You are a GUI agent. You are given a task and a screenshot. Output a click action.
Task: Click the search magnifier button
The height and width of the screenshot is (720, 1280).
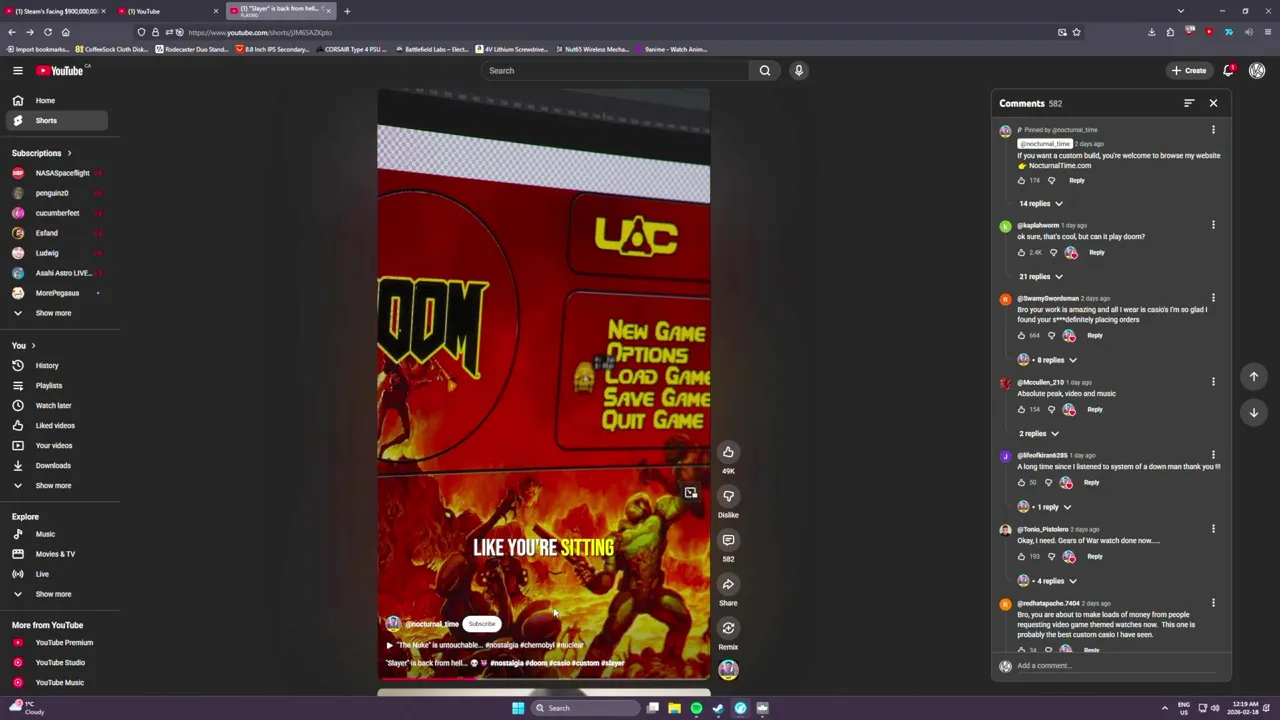(x=765, y=70)
